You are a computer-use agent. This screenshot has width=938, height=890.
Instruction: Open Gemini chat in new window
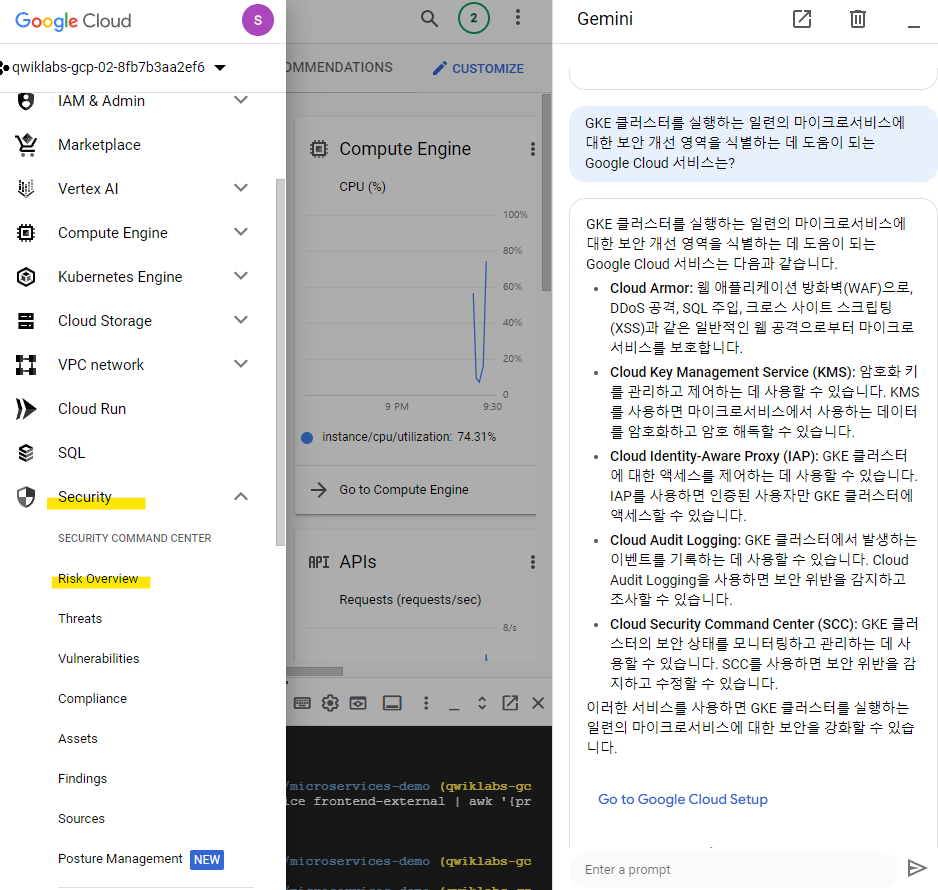point(802,19)
